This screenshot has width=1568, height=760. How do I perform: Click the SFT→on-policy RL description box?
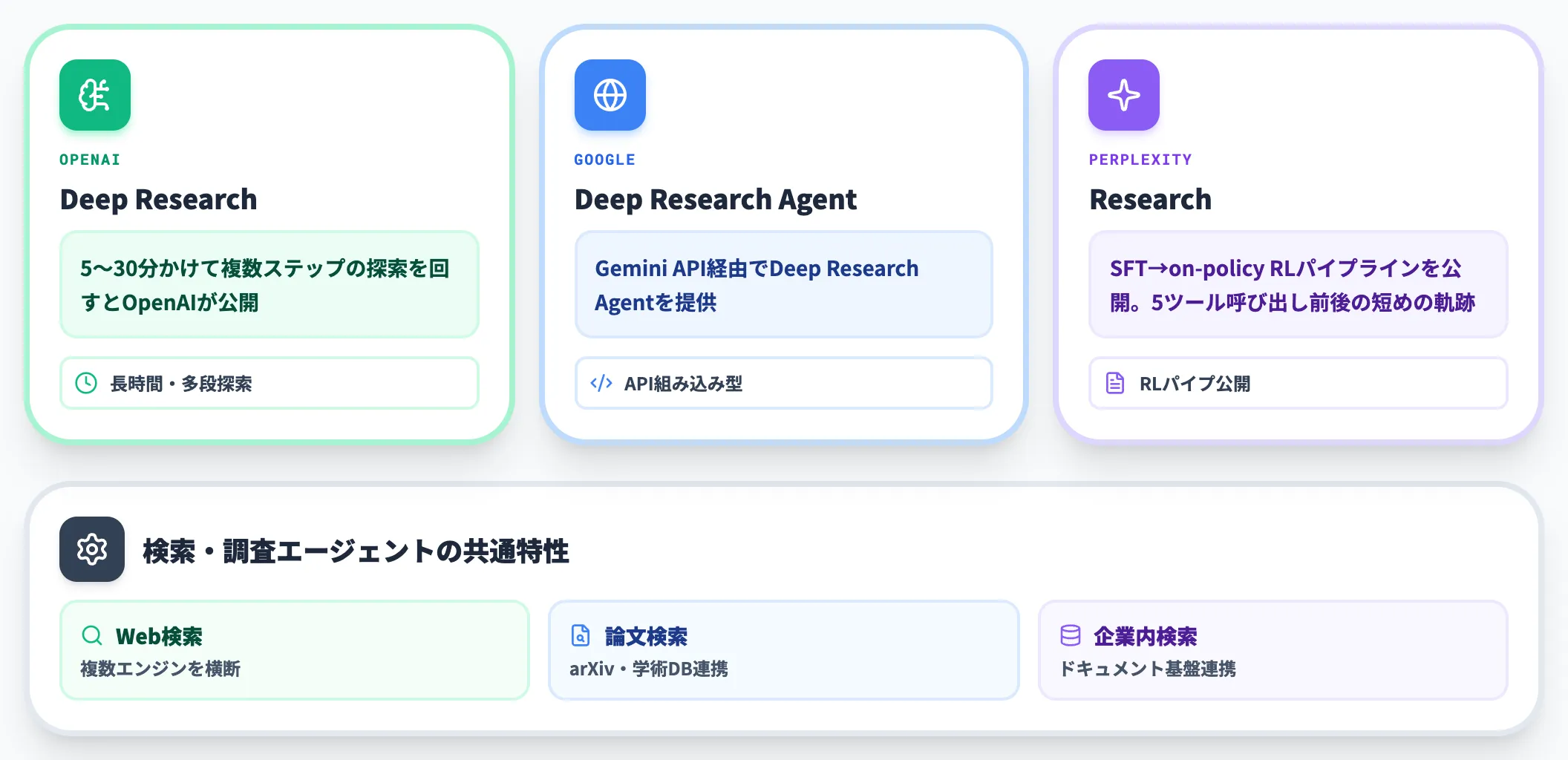[x=1298, y=284]
